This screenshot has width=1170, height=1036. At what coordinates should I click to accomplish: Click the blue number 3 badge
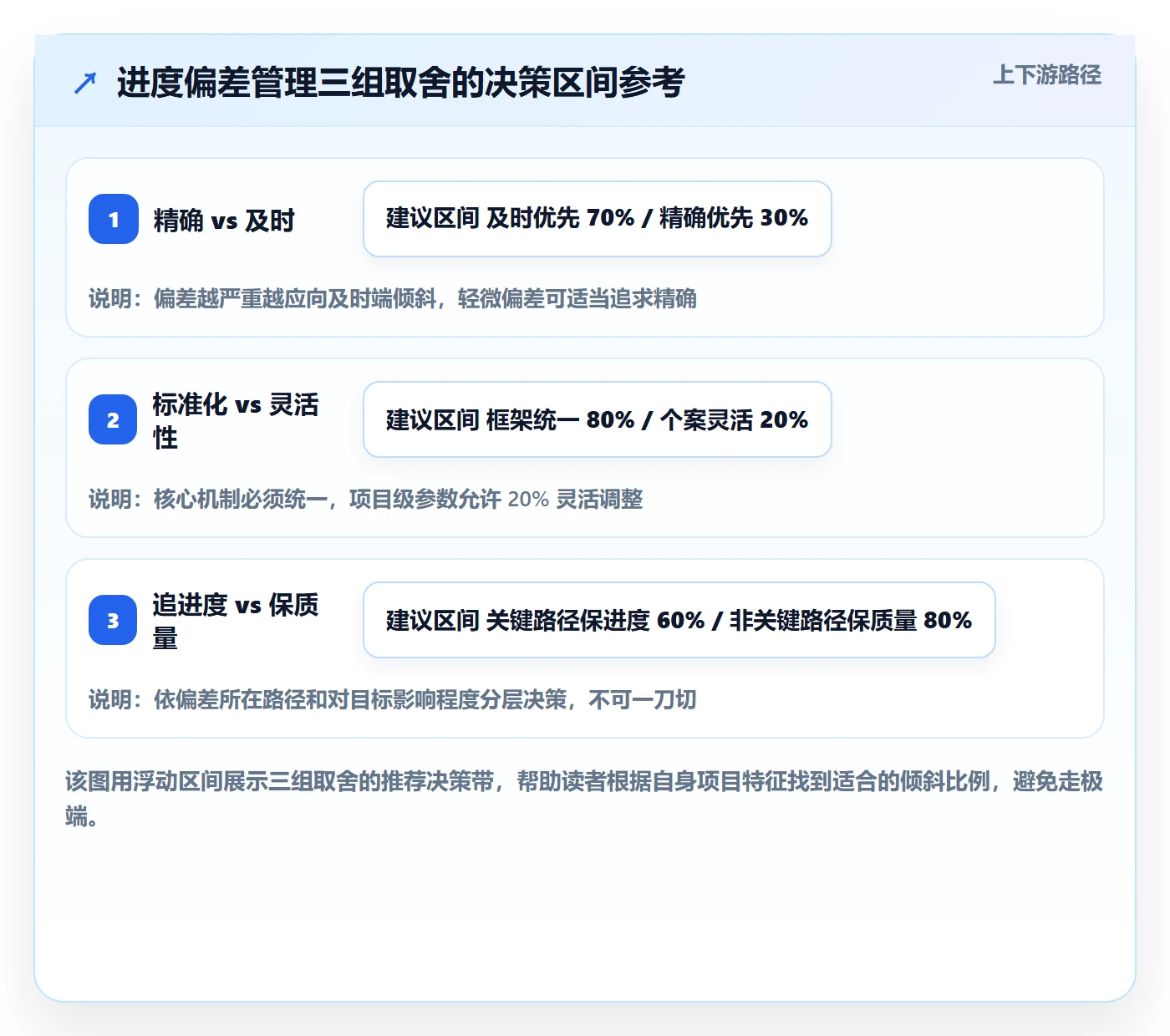click(x=113, y=620)
